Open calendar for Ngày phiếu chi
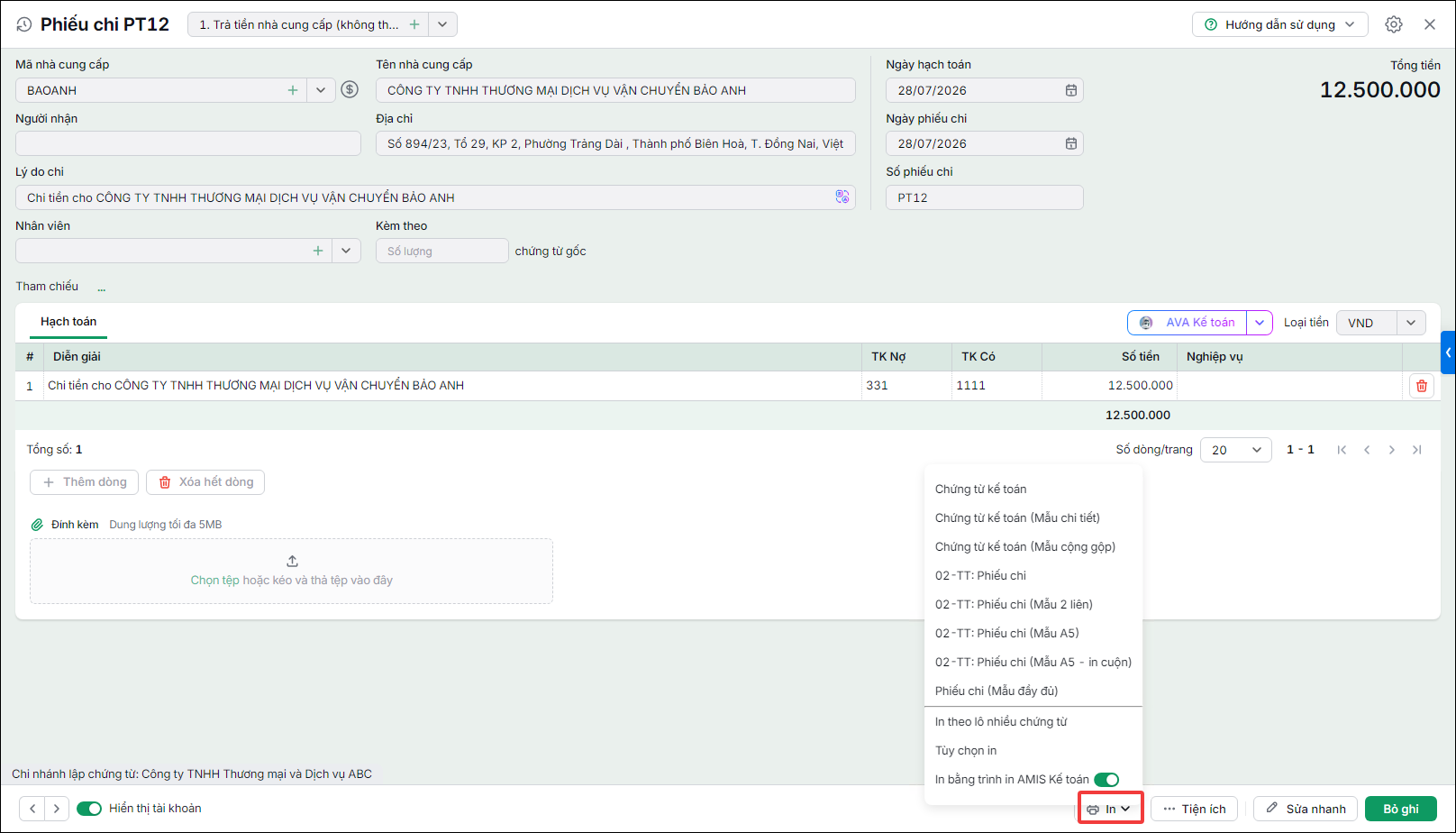Viewport: 1456px width, 833px height. (x=1071, y=143)
